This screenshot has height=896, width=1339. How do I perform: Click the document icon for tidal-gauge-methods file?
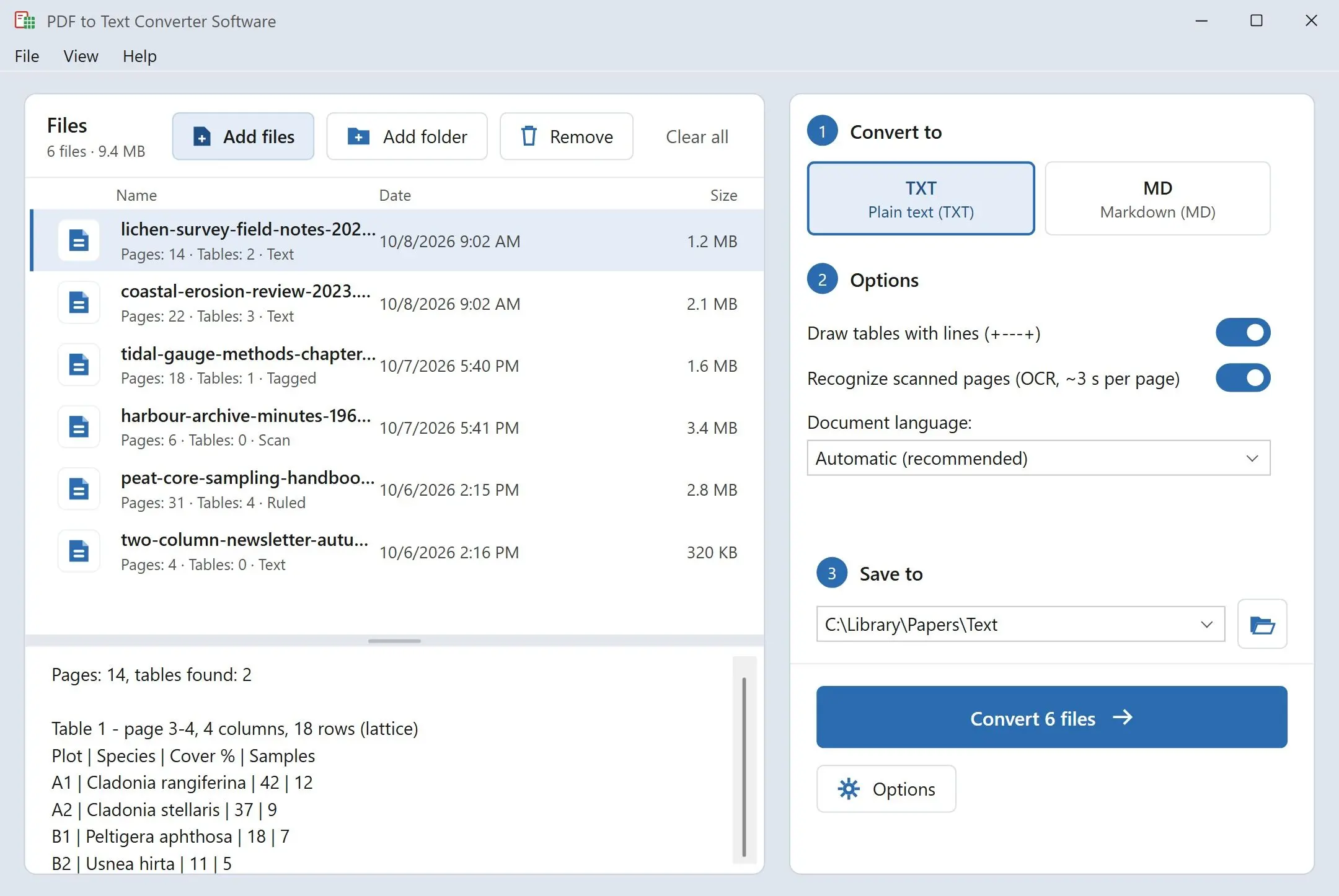[79, 365]
